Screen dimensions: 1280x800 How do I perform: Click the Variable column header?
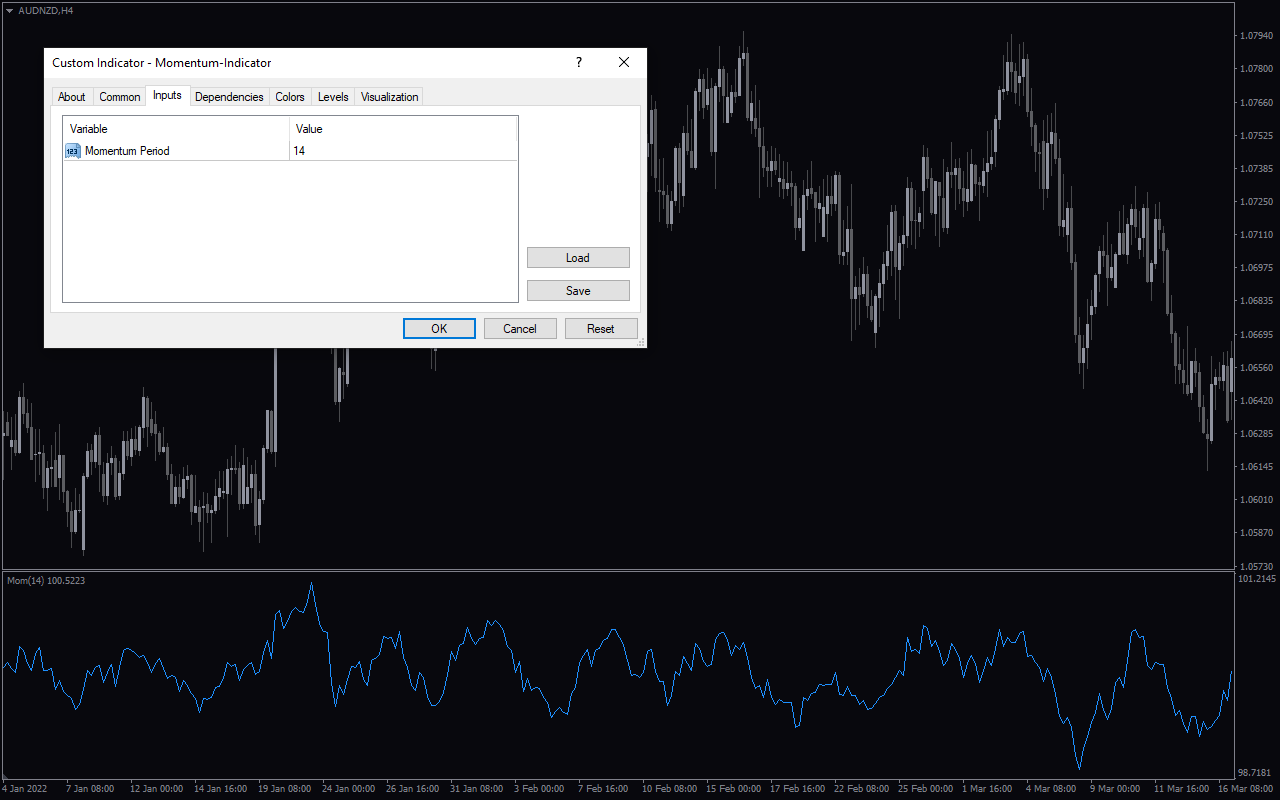coord(176,129)
